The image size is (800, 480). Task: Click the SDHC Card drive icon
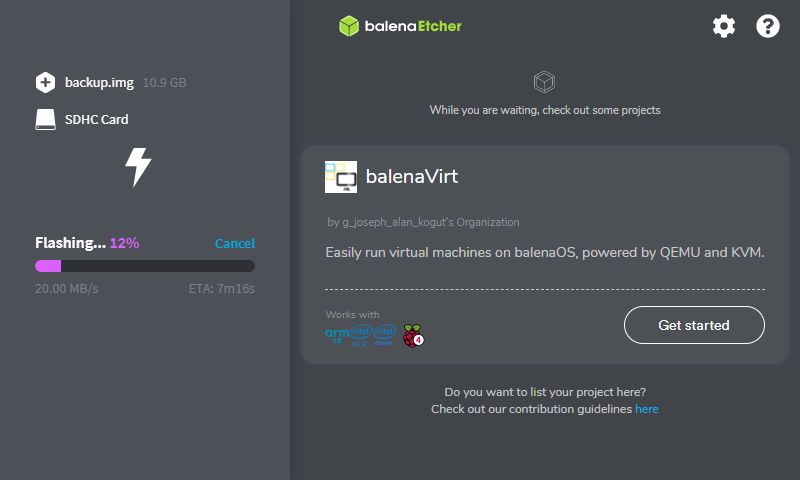45,119
